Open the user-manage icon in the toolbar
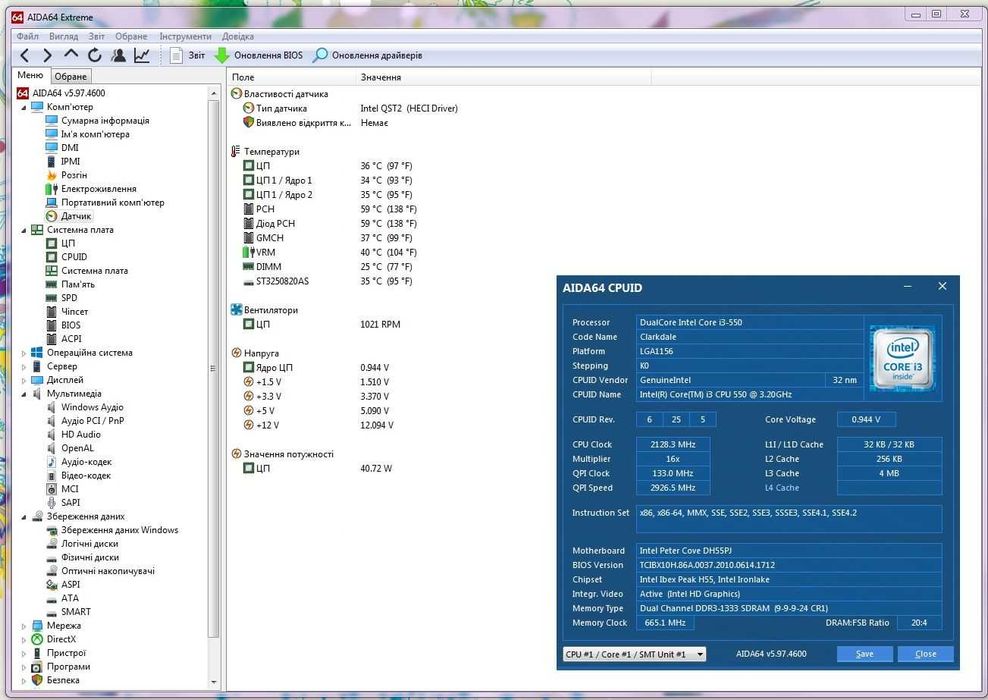 click(x=118, y=55)
